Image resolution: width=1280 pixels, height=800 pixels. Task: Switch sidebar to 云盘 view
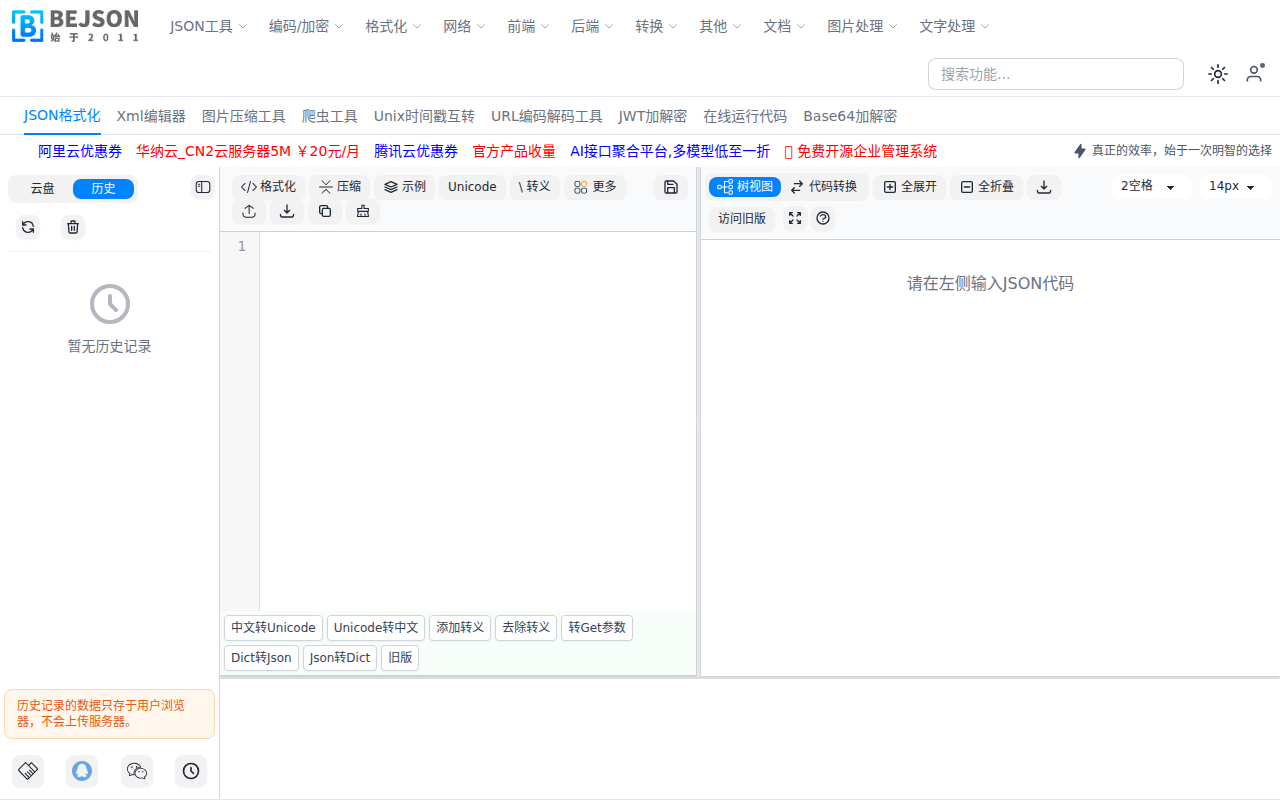click(41, 188)
